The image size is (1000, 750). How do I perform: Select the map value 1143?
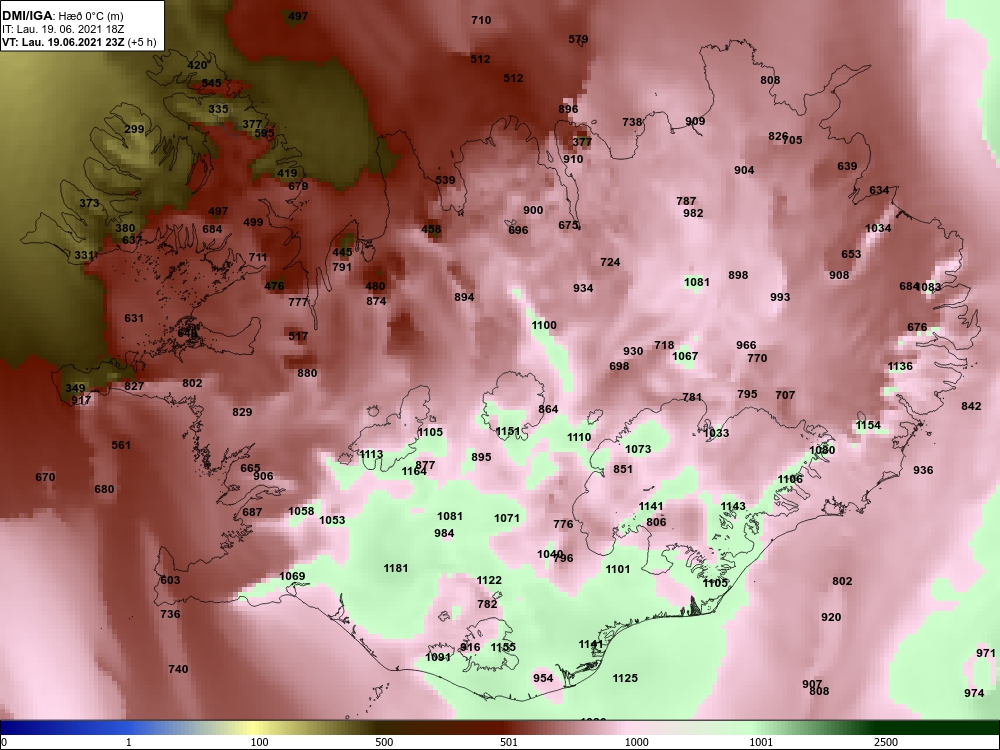pyautogui.click(x=733, y=506)
